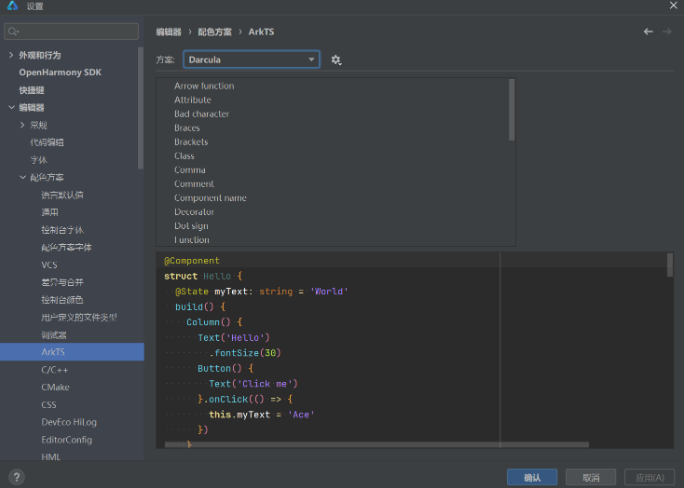Select 通用 under color scheme
Viewport: 684px width, 488px height.
point(50,212)
